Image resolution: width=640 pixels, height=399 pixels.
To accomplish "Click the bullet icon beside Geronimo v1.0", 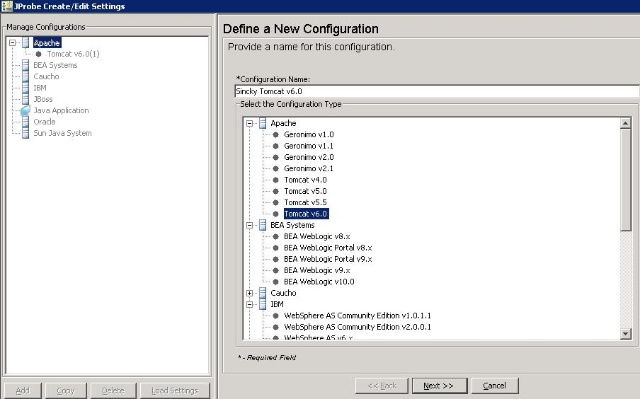I will [x=276, y=134].
